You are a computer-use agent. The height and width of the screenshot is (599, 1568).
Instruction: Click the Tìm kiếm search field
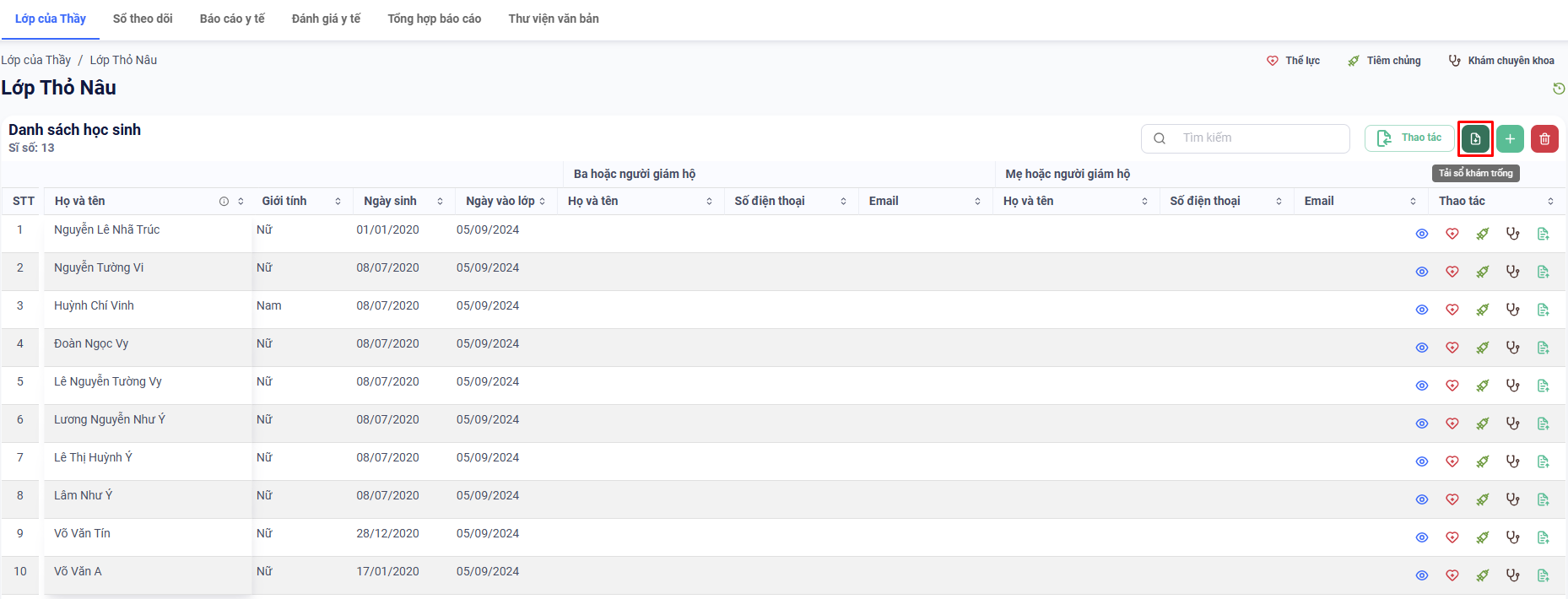[1257, 138]
